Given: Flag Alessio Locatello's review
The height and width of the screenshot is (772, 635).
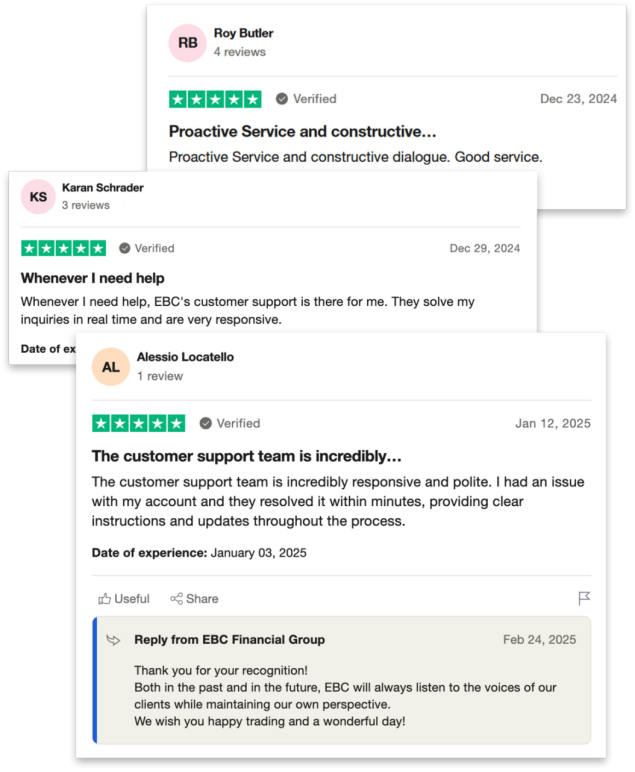Looking at the screenshot, I should tap(584, 598).
